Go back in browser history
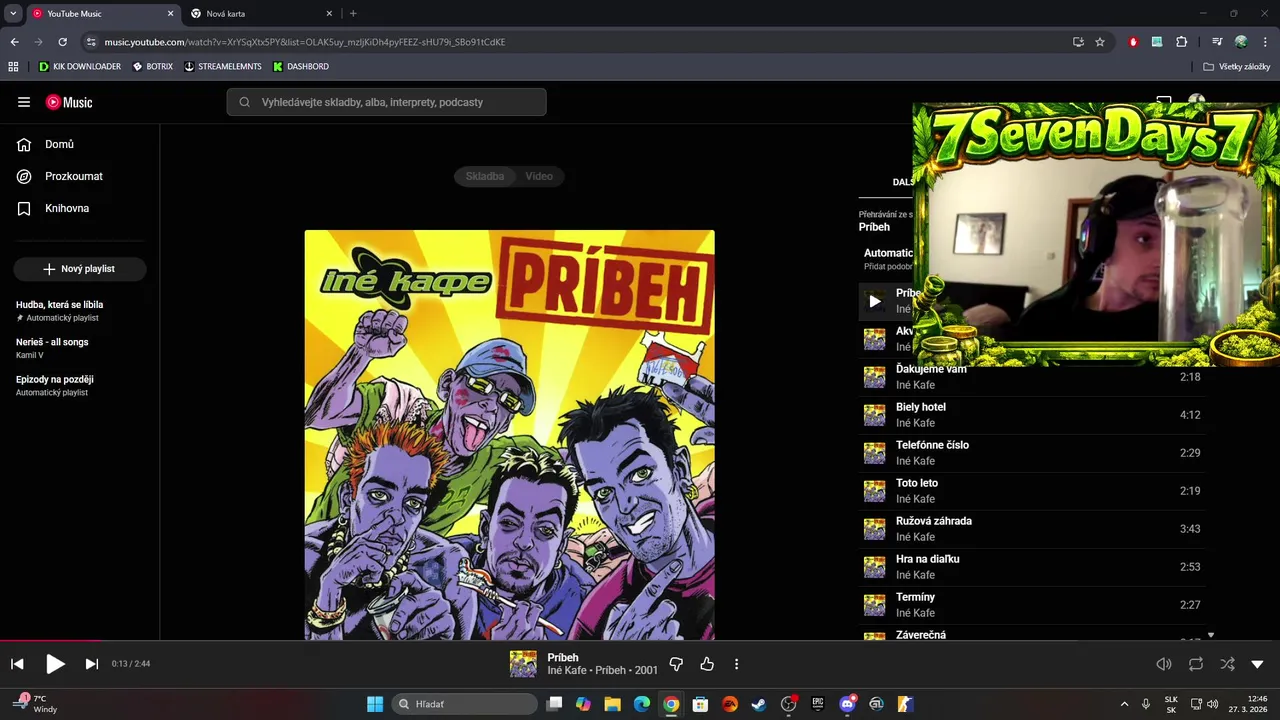1280x720 pixels. click(x=14, y=42)
